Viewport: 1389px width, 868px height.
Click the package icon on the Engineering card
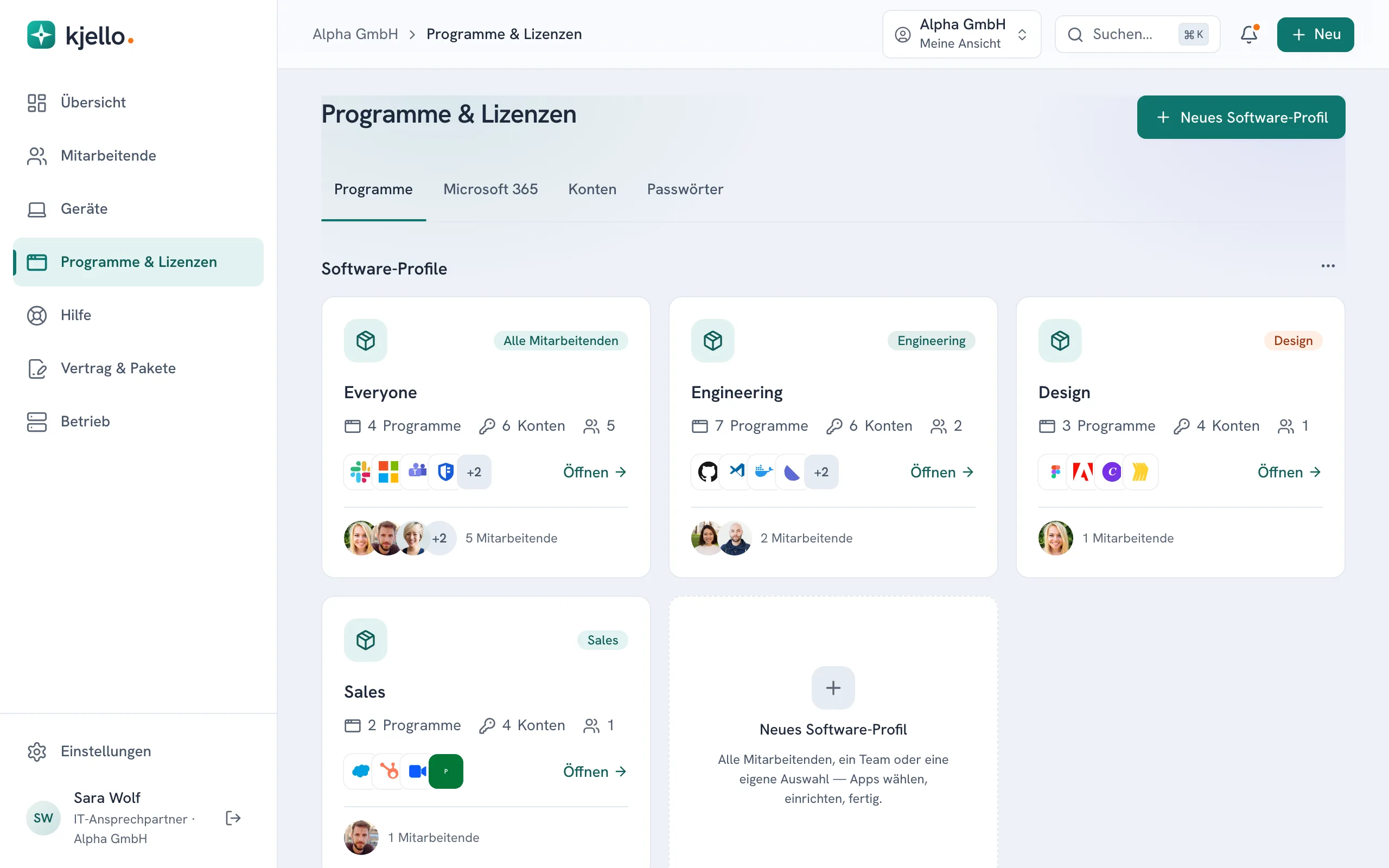tap(713, 341)
